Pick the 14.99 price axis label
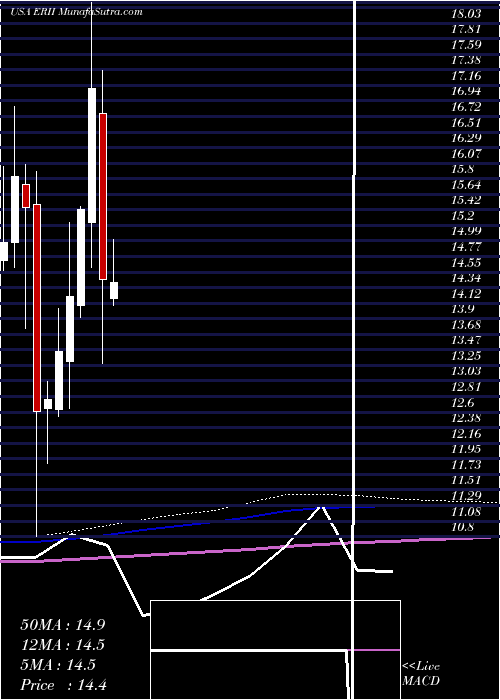 coord(467,231)
